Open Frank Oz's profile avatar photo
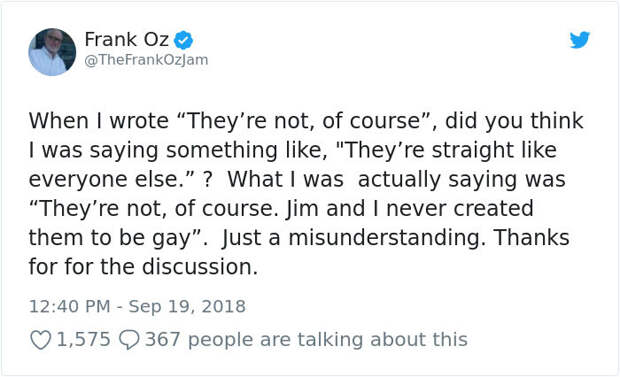 [x=52, y=52]
